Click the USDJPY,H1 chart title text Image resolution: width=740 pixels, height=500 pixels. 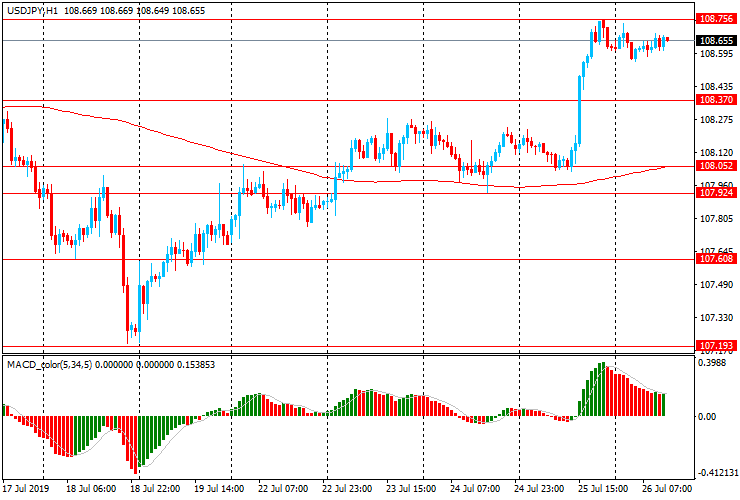tap(33, 10)
